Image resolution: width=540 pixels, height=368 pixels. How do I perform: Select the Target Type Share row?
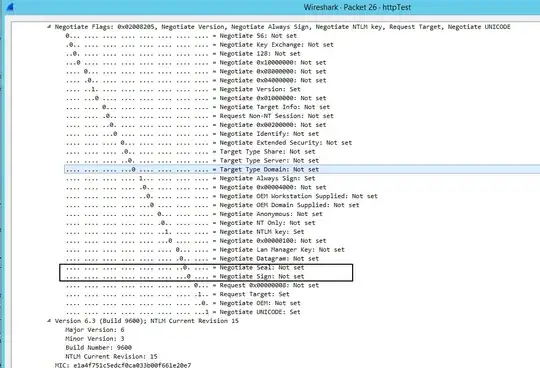pos(190,152)
